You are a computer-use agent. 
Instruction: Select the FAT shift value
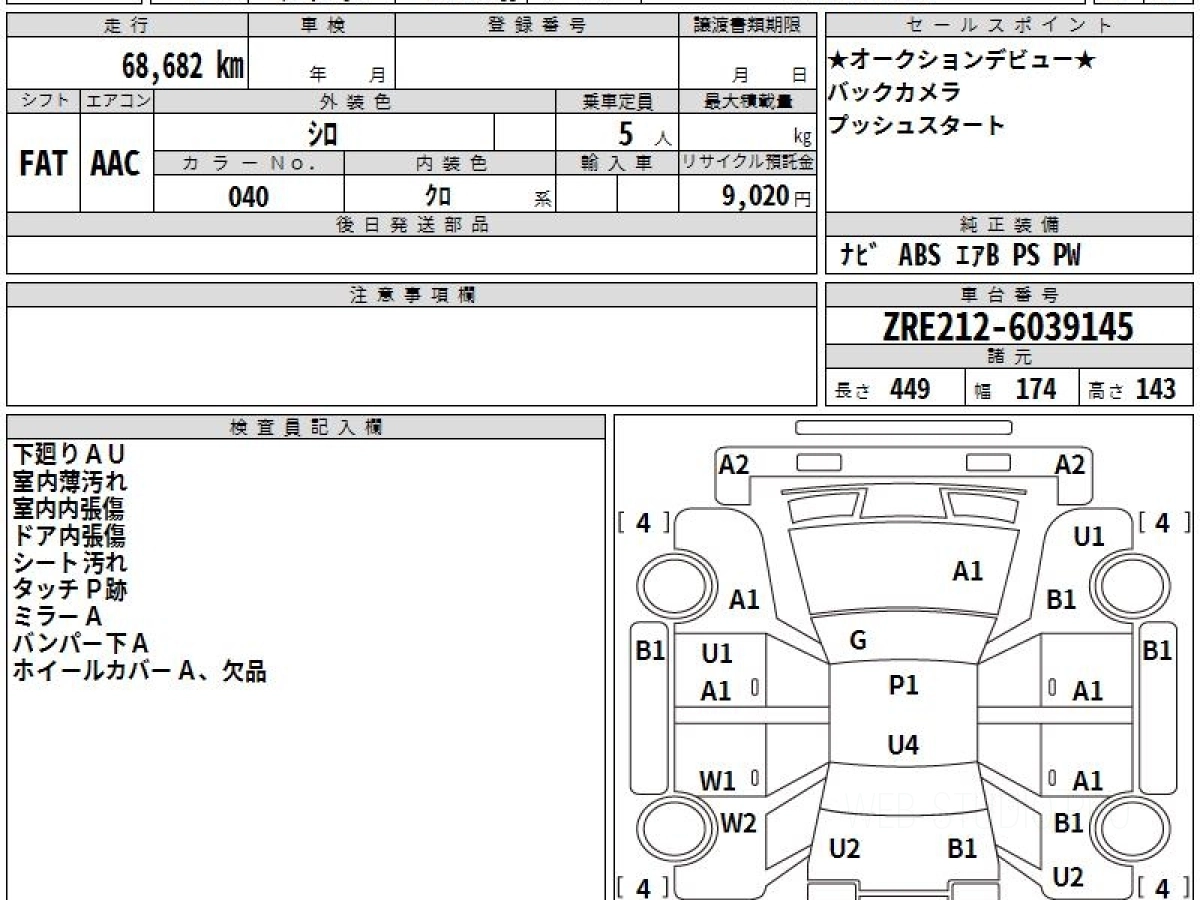[x=43, y=164]
